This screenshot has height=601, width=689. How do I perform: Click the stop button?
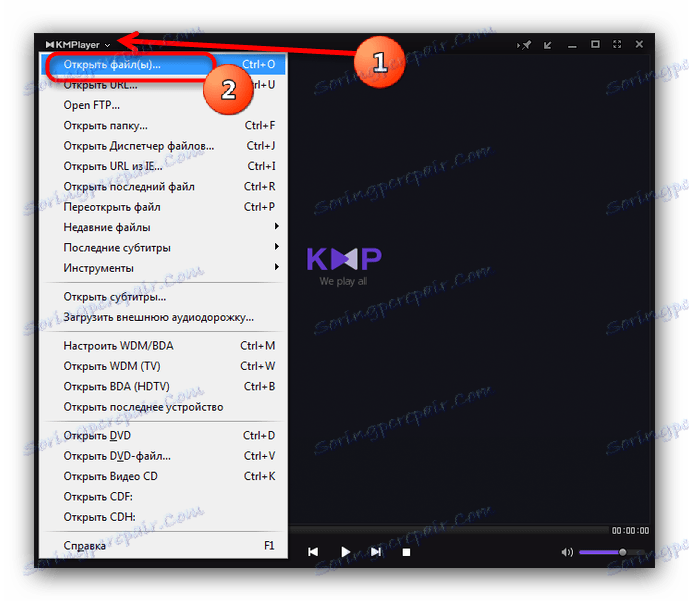pyautogui.click(x=406, y=552)
